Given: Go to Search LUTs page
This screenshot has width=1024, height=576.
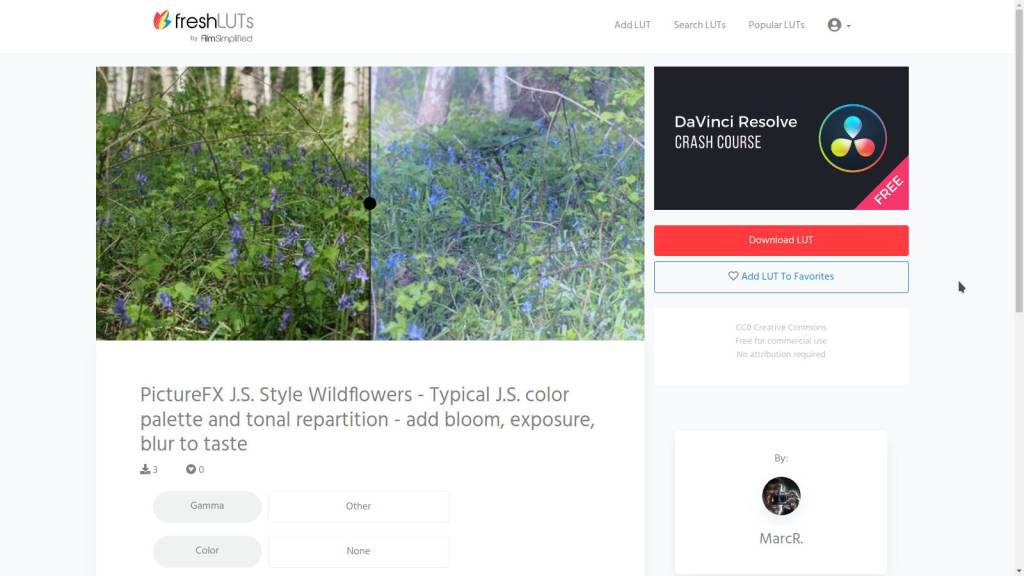Looking at the screenshot, I should (699, 25).
